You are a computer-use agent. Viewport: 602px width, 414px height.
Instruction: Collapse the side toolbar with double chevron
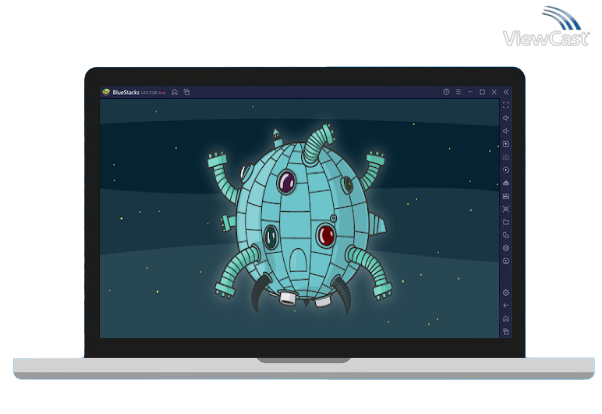[x=506, y=92]
